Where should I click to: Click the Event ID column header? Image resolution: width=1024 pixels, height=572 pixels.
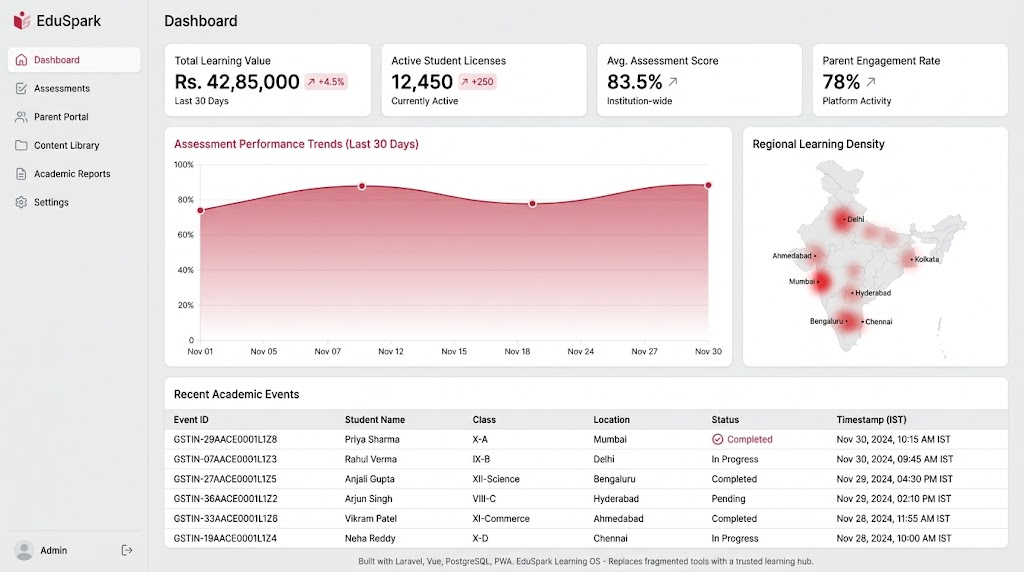191,420
